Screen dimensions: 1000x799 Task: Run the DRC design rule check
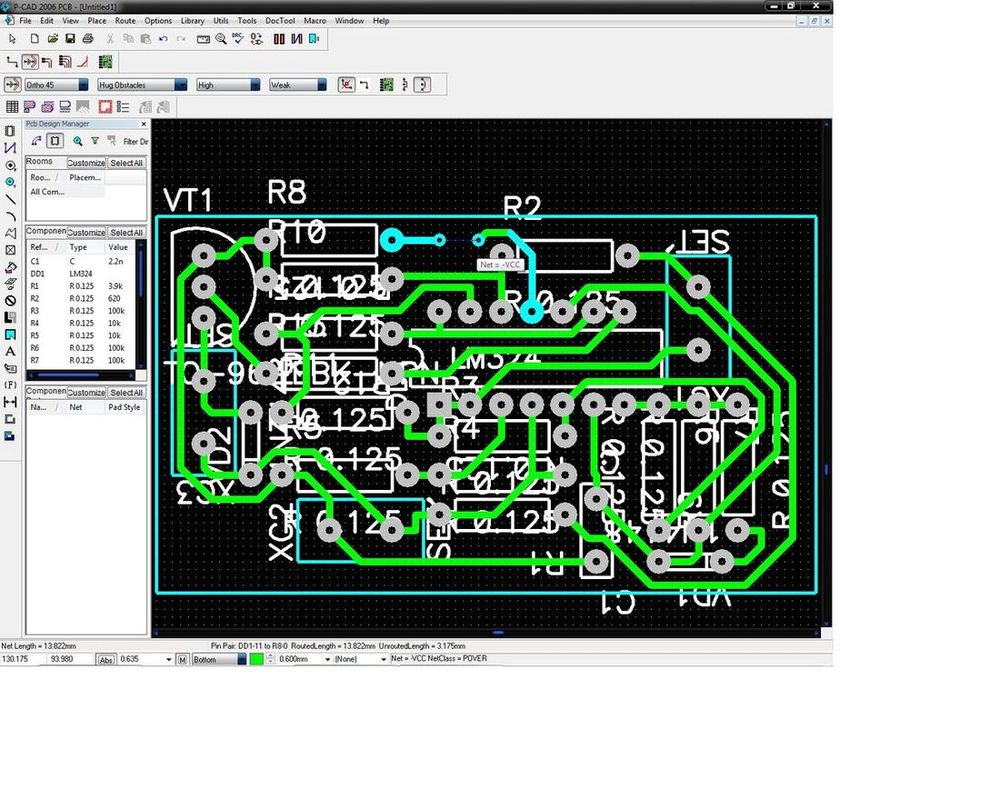pyautogui.click(x=237, y=38)
